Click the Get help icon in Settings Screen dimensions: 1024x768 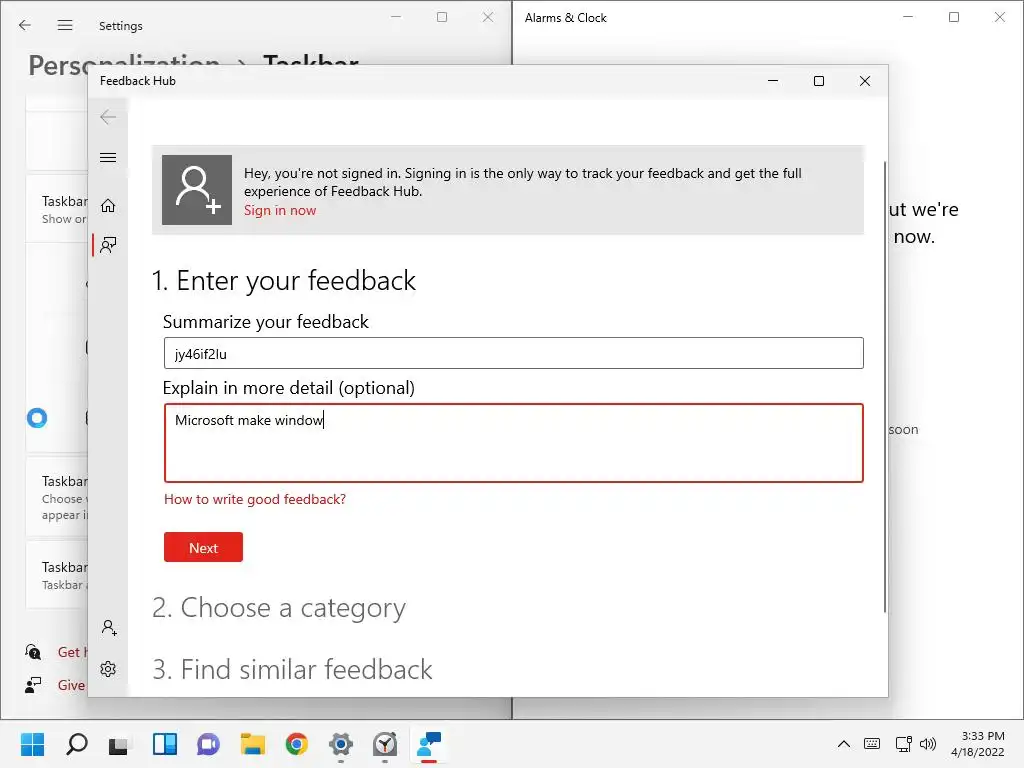click(x=33, y=652)
